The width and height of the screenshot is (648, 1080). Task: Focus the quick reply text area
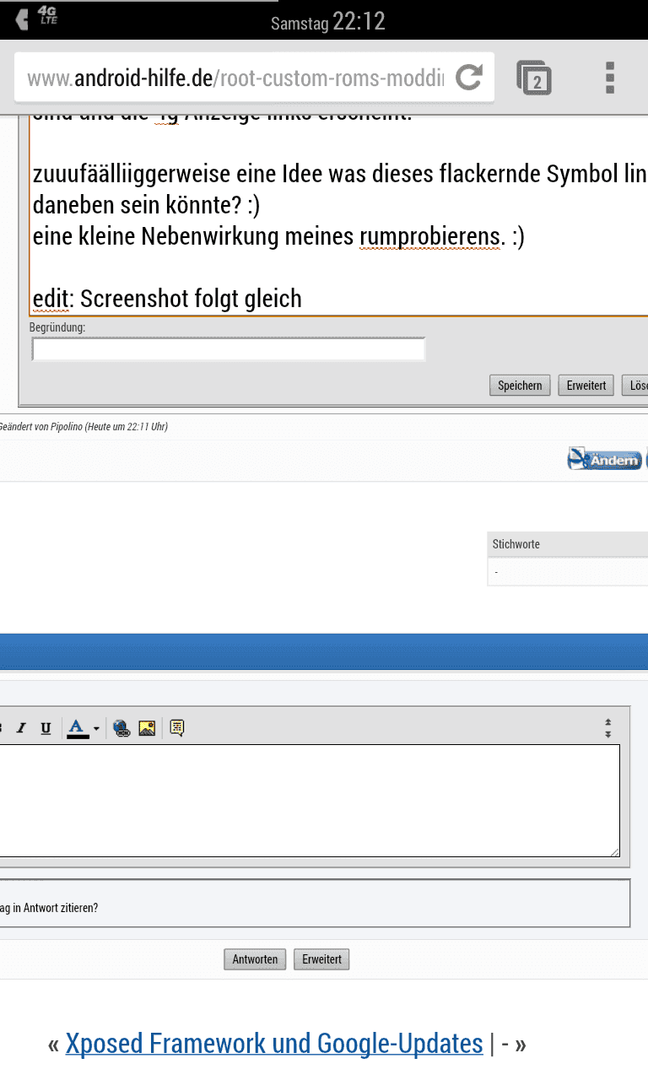coord(310,801)
